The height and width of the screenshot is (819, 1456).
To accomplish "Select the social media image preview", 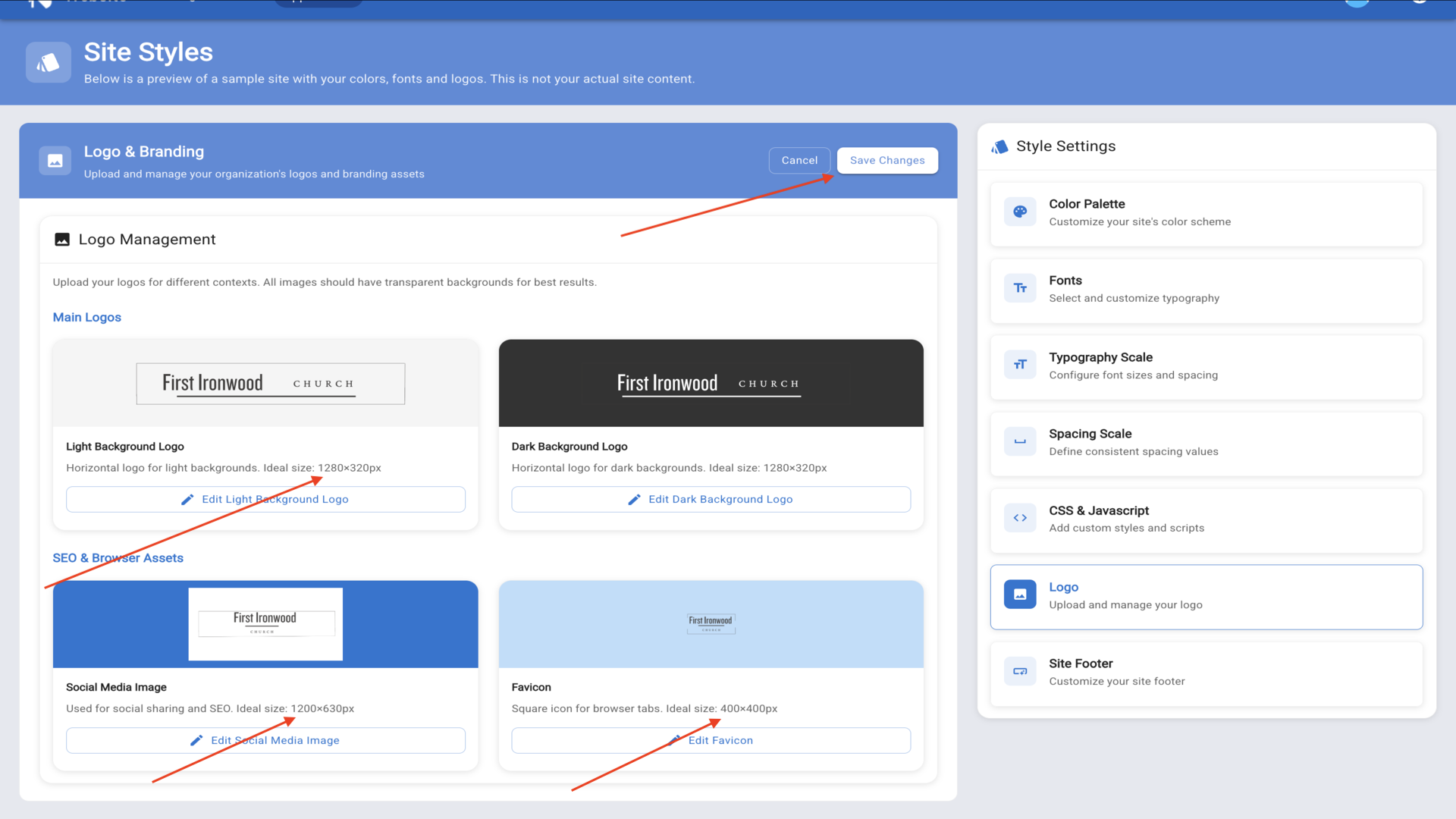I will (265, 625).
